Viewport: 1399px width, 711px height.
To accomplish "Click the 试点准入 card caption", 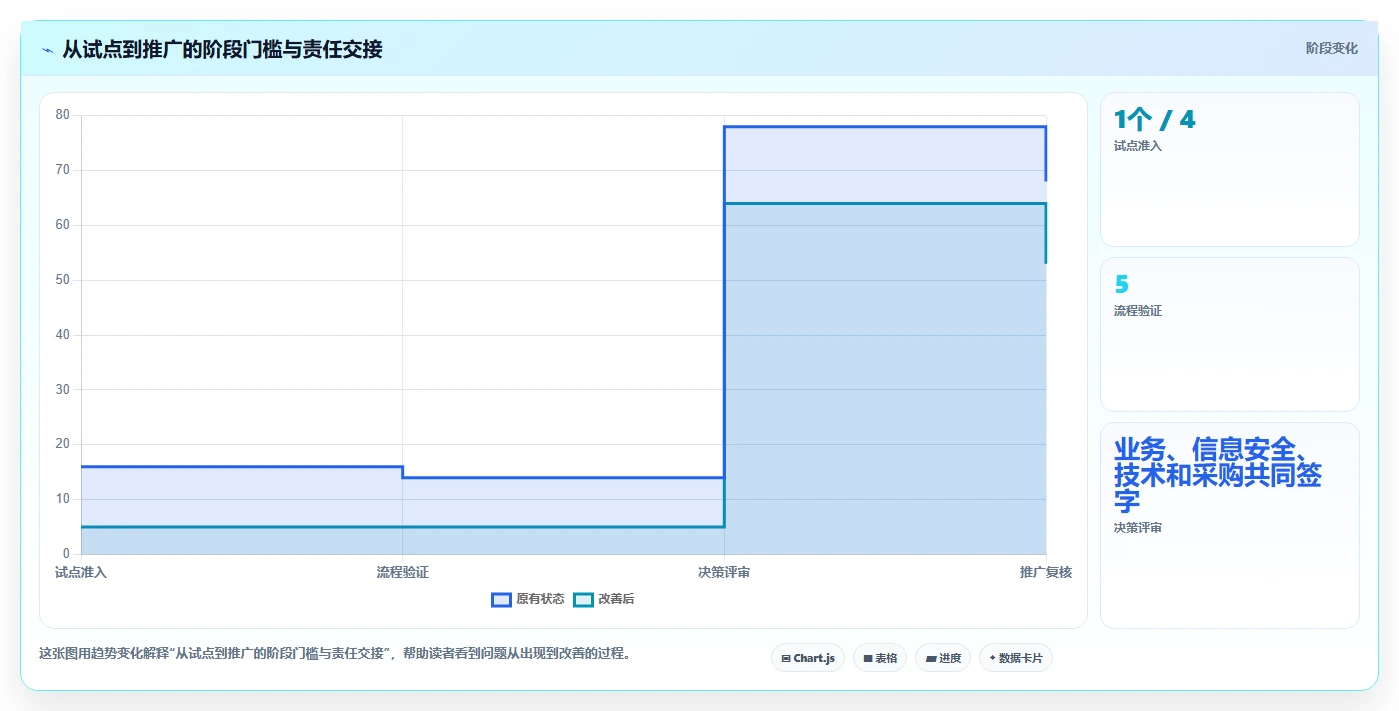I will (1138, 146).
